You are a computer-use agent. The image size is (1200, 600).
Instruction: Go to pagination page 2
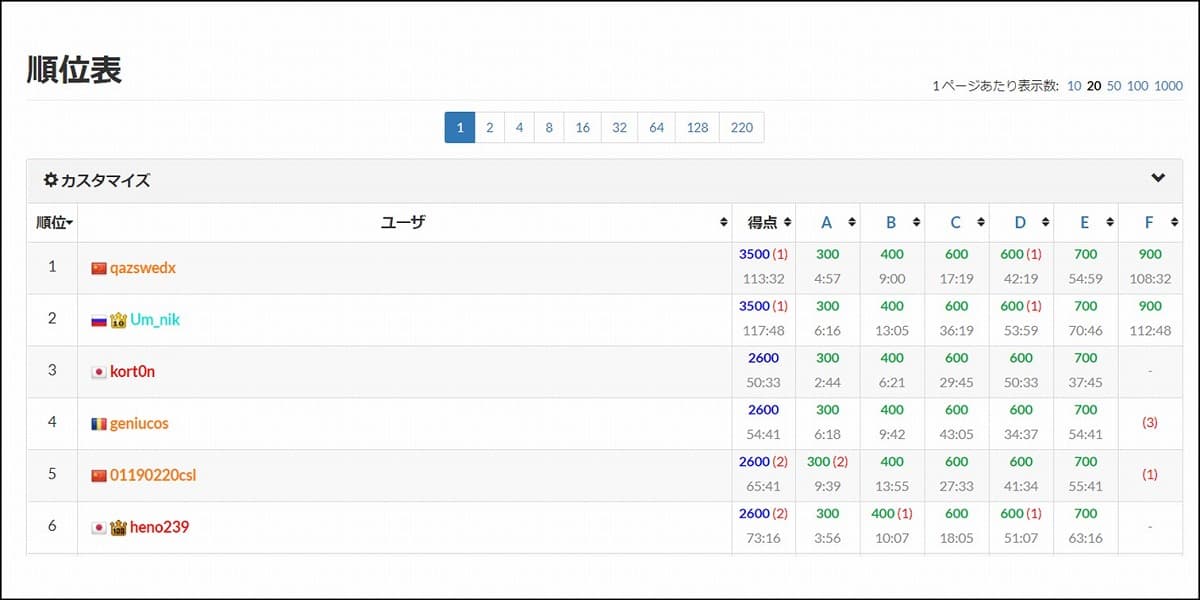click(490, 127)
